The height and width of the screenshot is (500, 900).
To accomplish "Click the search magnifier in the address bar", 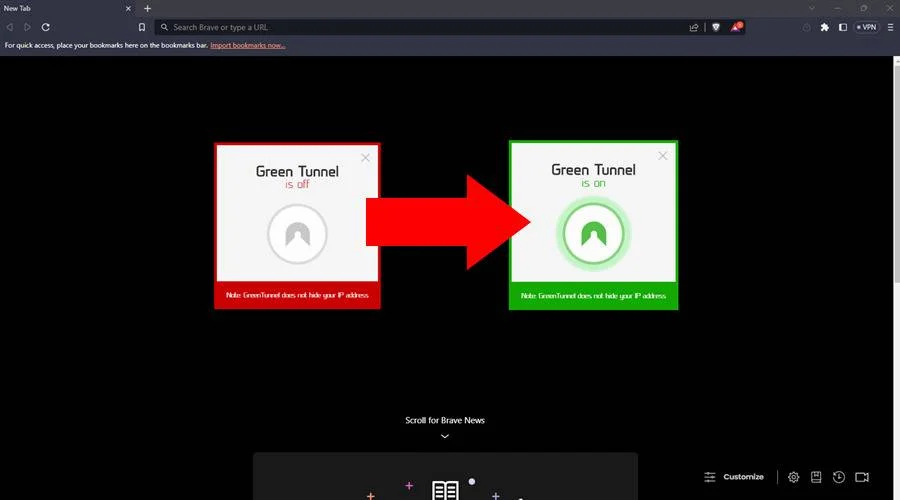I will pos(164,27).
